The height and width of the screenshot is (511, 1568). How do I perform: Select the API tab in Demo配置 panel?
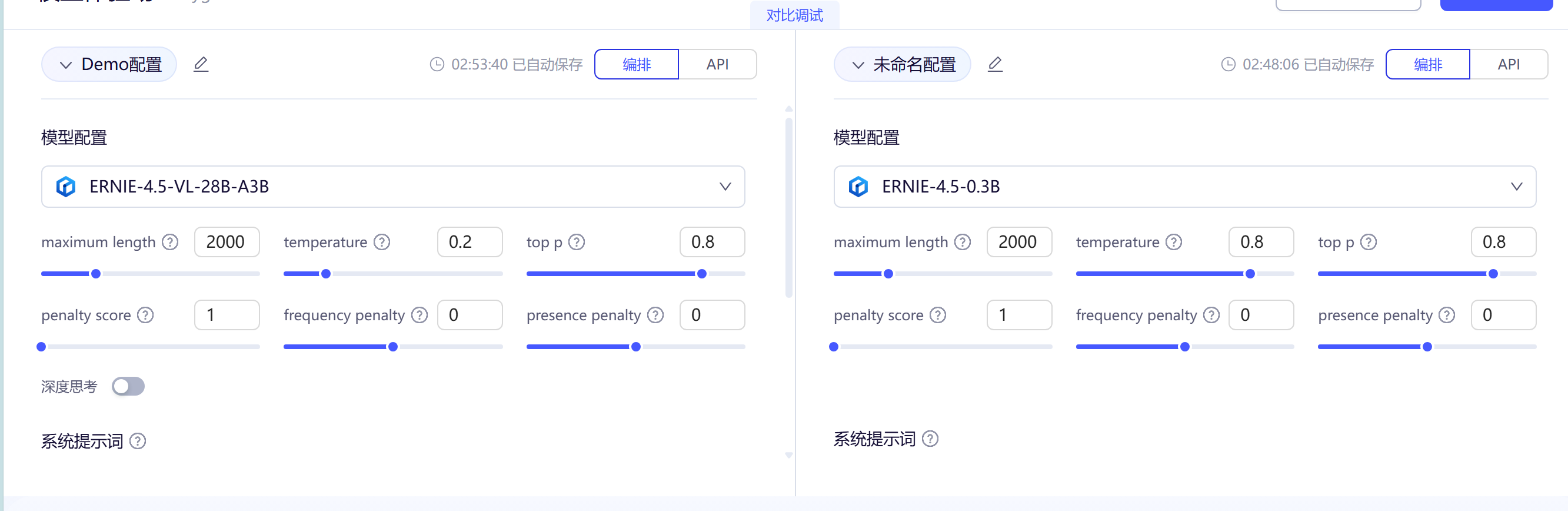(718, 65)
